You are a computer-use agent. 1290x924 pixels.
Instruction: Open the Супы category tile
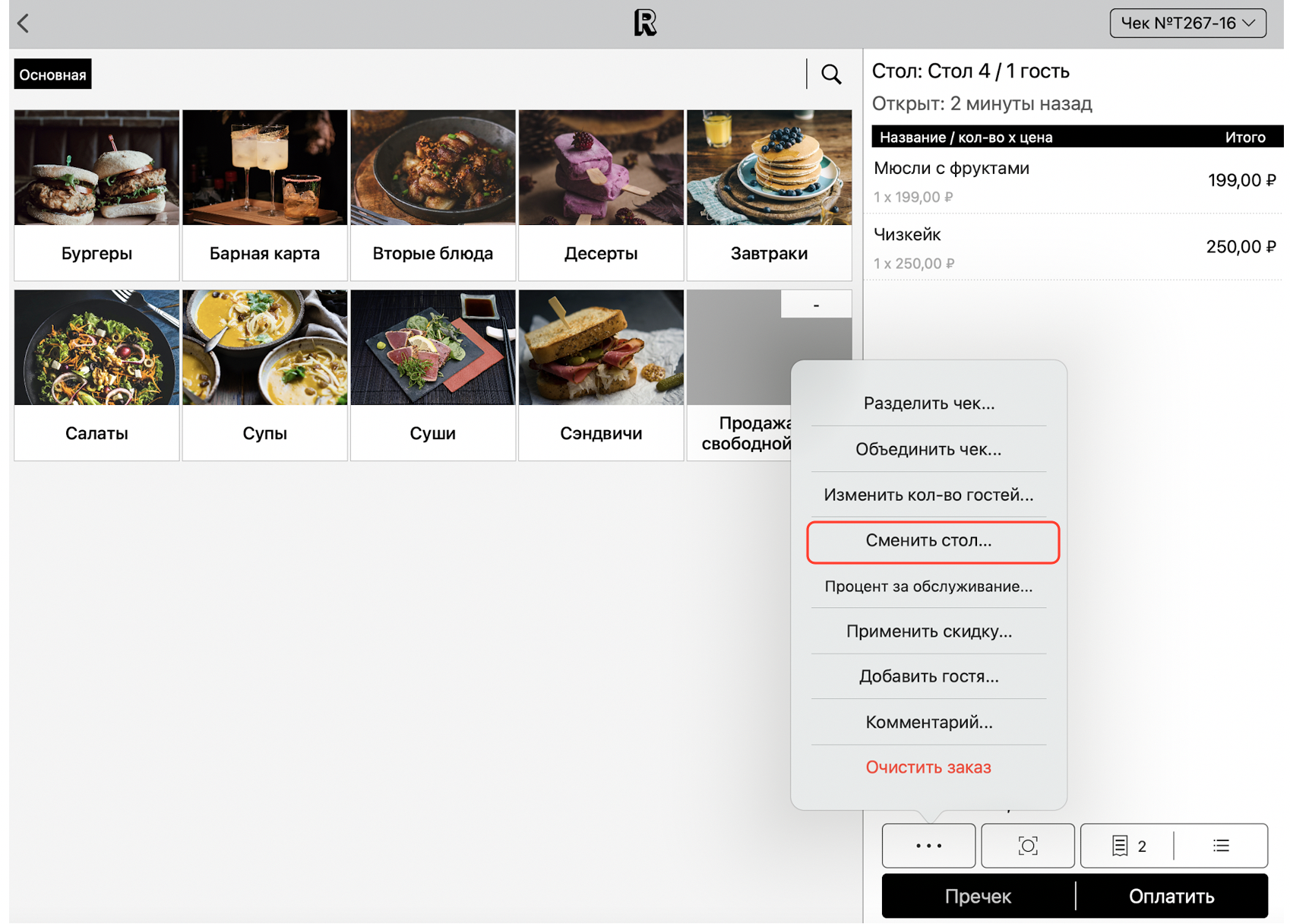[x=264, y=375]
